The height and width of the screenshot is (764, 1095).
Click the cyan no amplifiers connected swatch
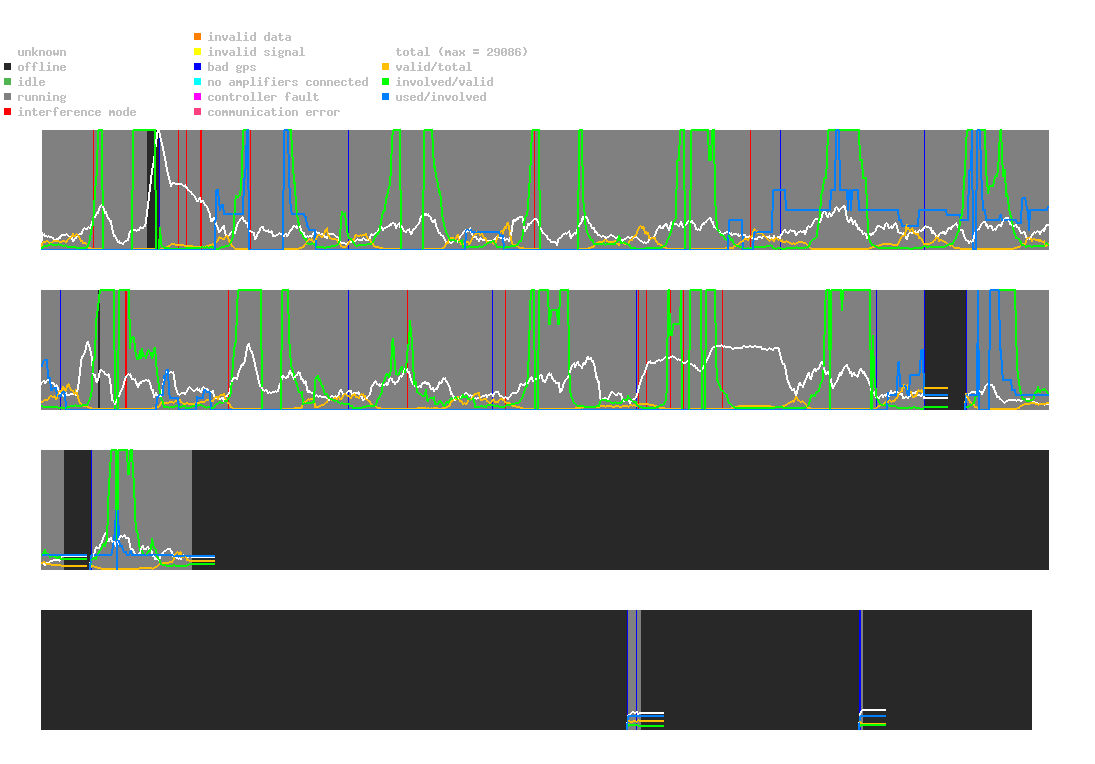198,82
